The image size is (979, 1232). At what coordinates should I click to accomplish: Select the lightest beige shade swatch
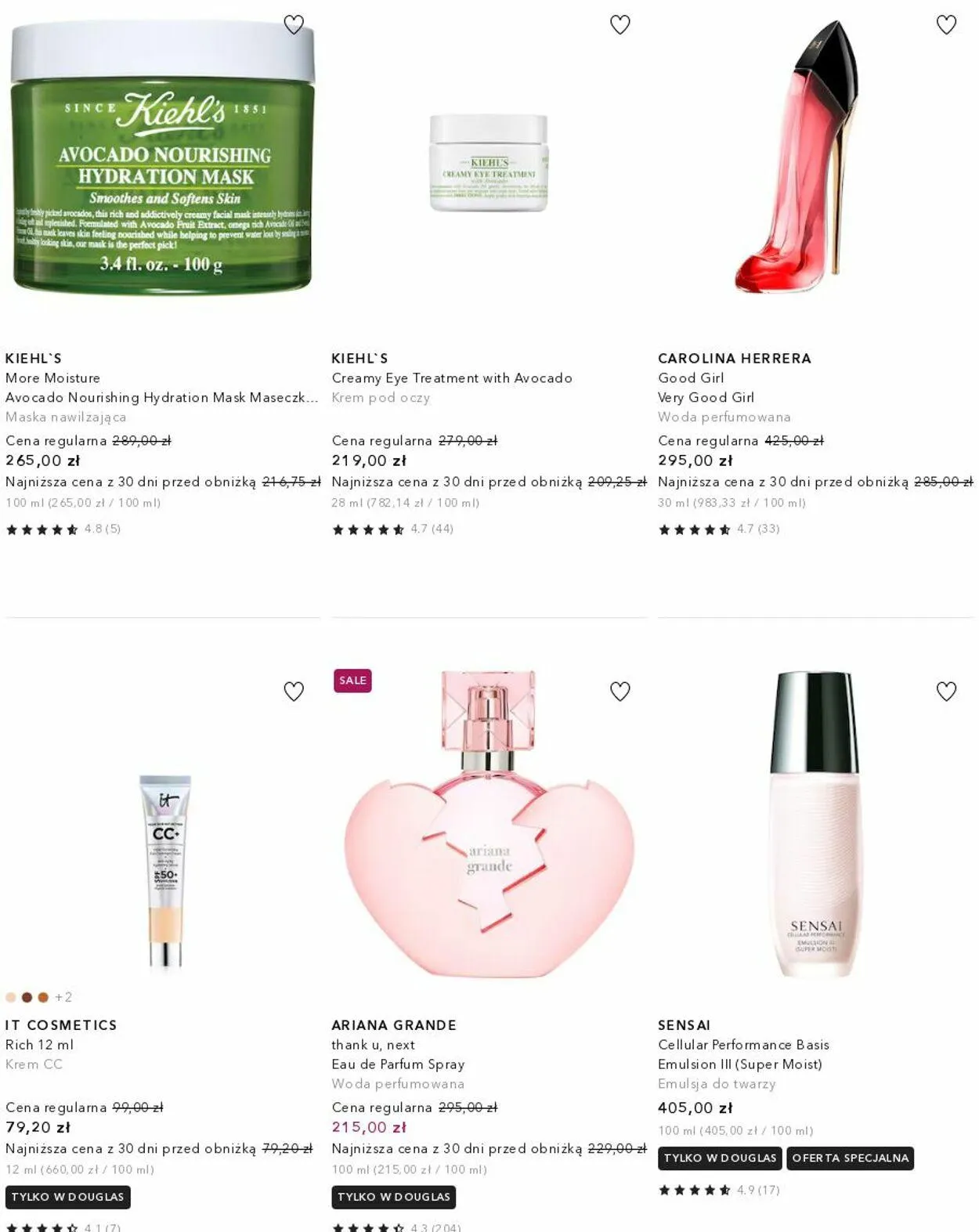pyautogui.click(x=11, y=997)
